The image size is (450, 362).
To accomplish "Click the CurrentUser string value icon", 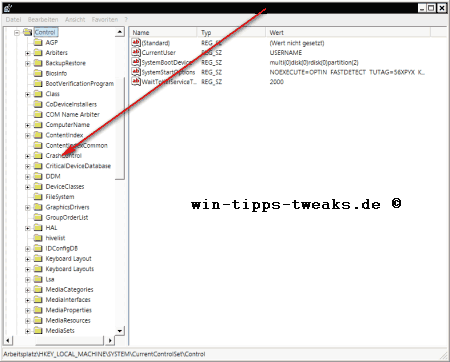I will [x=136, y=52].
